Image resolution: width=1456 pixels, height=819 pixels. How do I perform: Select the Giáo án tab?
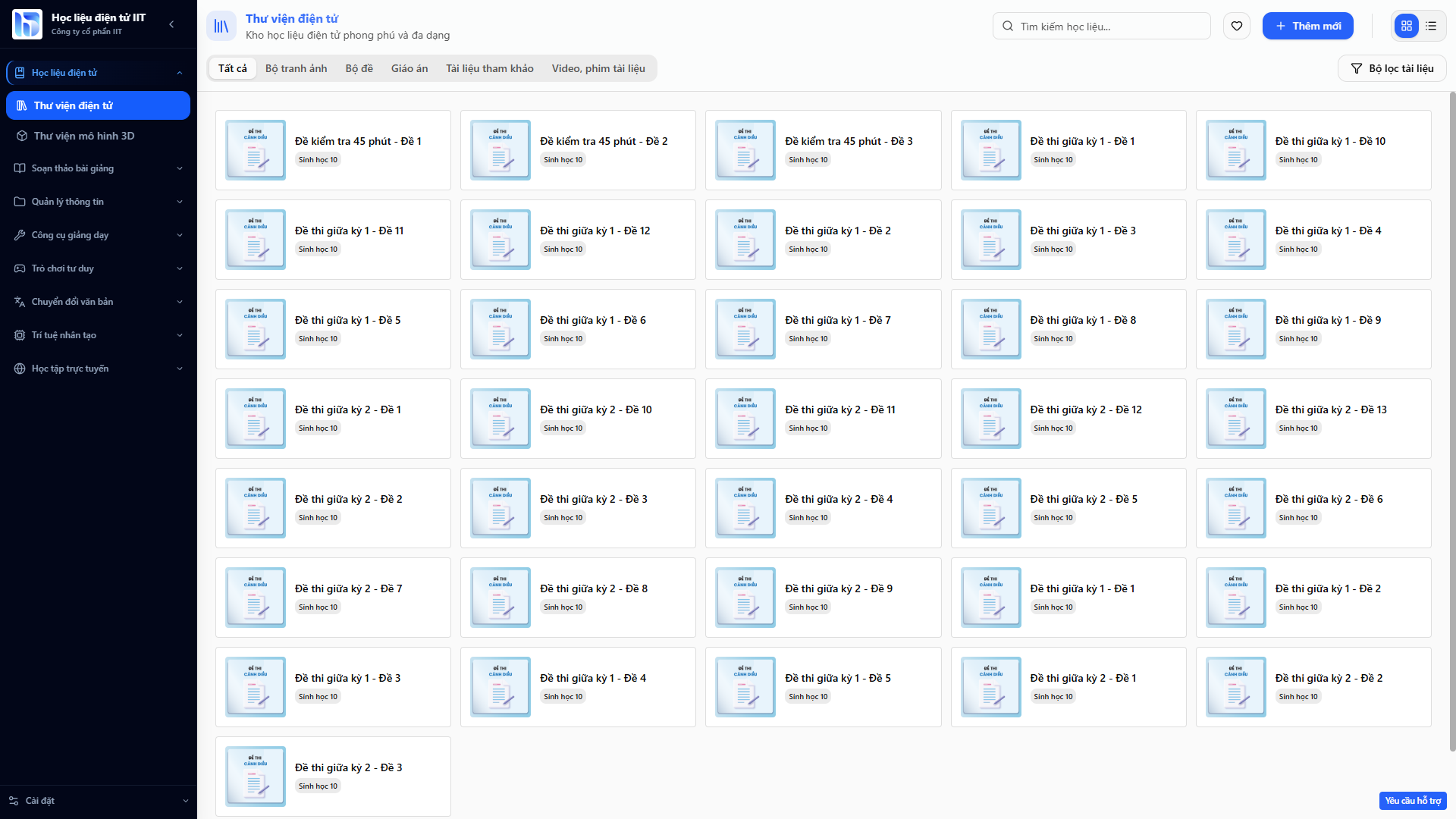coord(409,68)
